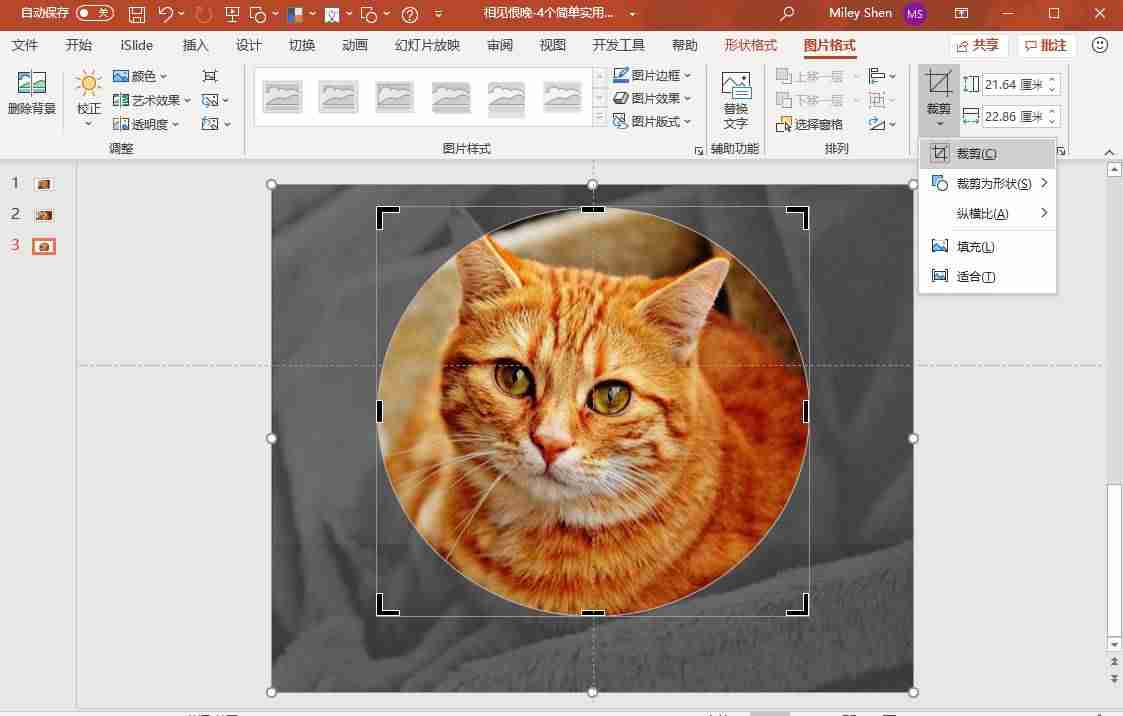Click the next slide double-arrow button
The width and height of the screenshot is (1123, 716).
tap(1114, 678)
